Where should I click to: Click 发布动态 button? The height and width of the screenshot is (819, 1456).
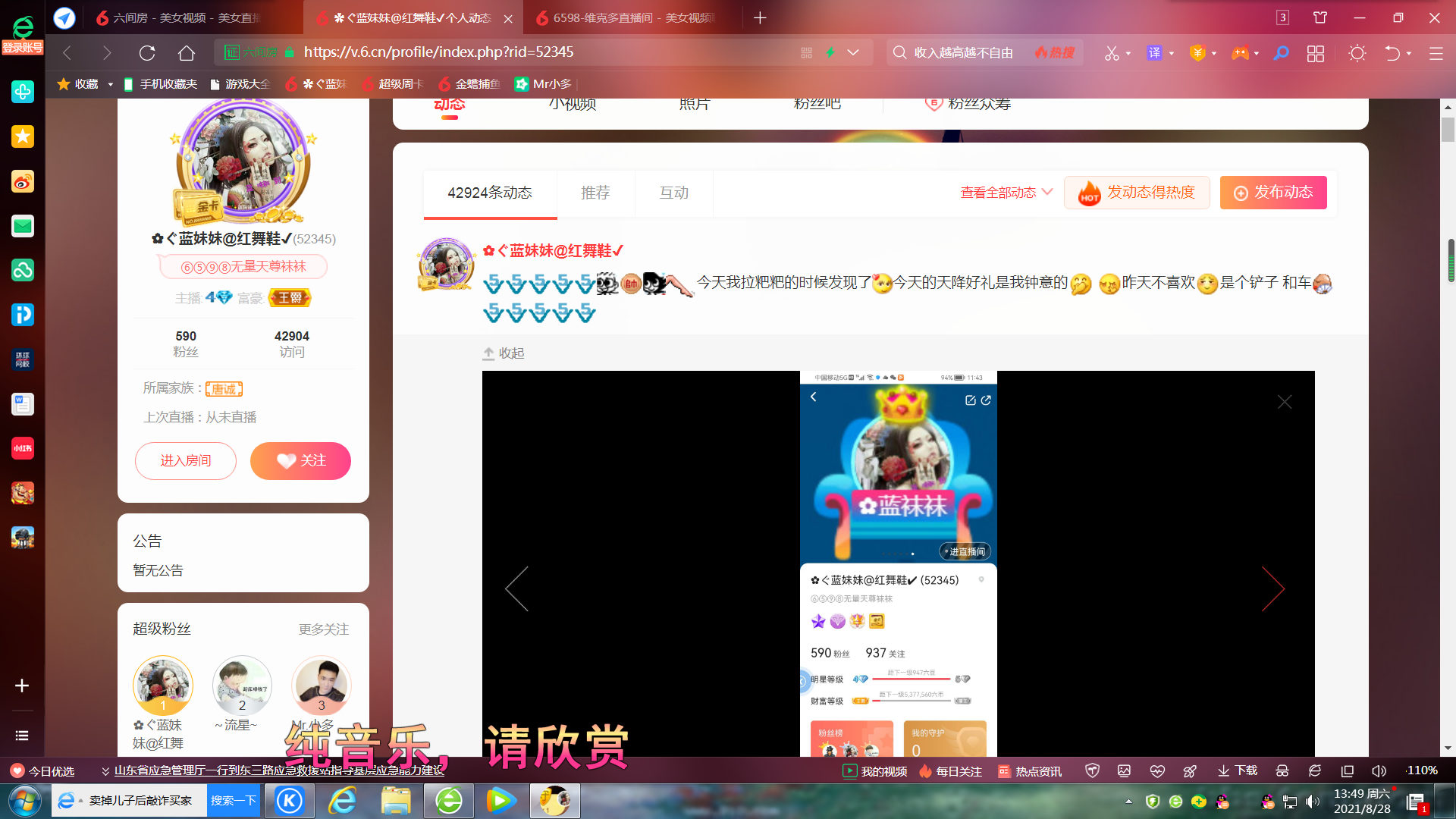click(1273, 193)
